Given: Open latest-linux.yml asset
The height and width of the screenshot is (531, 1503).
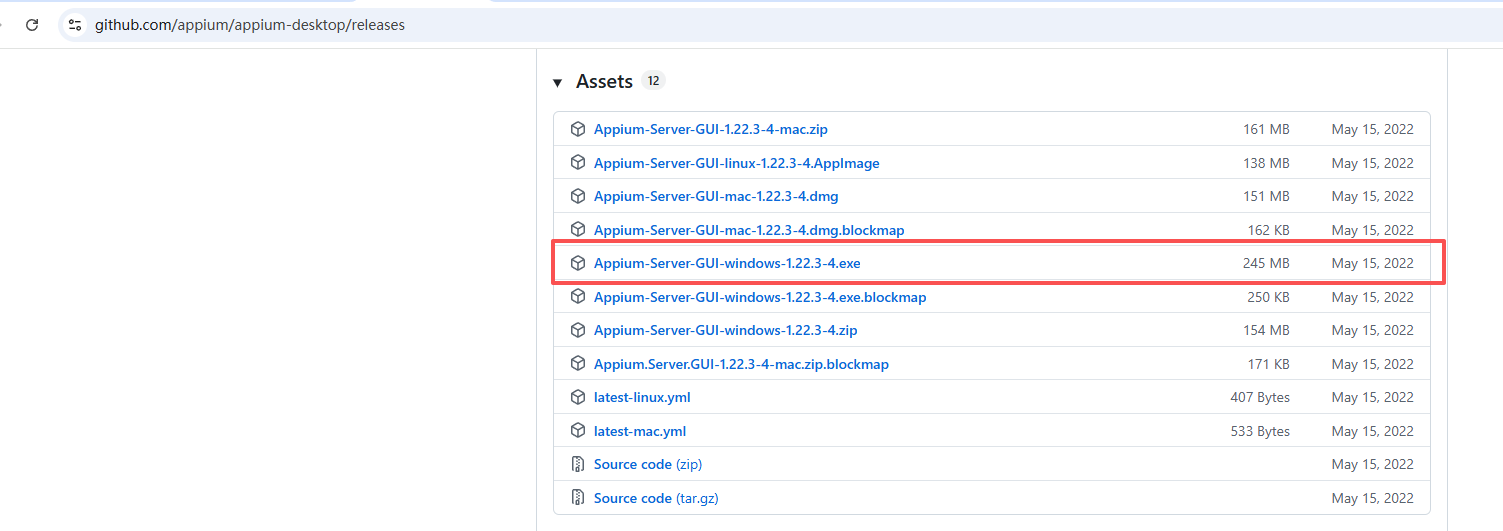Looking at the screenshot, I should pyautogui.click(x=642, y=397).
